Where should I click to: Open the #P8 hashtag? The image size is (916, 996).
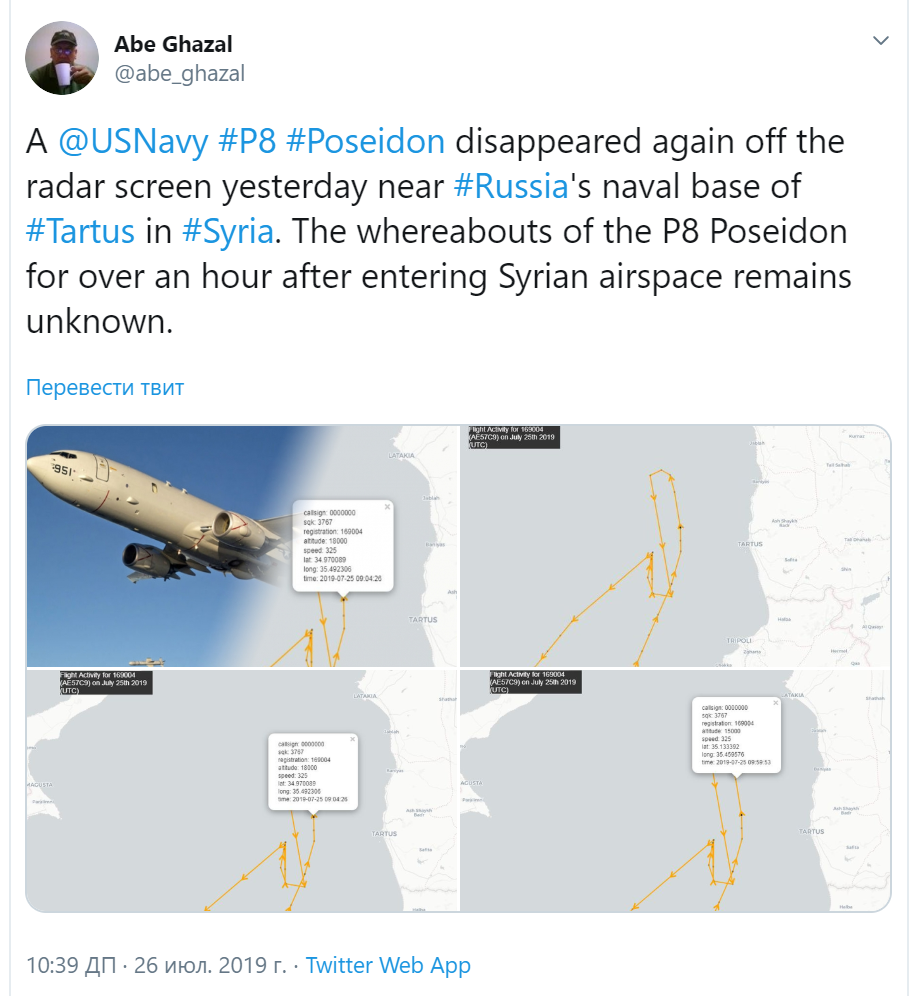pyautogui.click(x=246, y=141)
